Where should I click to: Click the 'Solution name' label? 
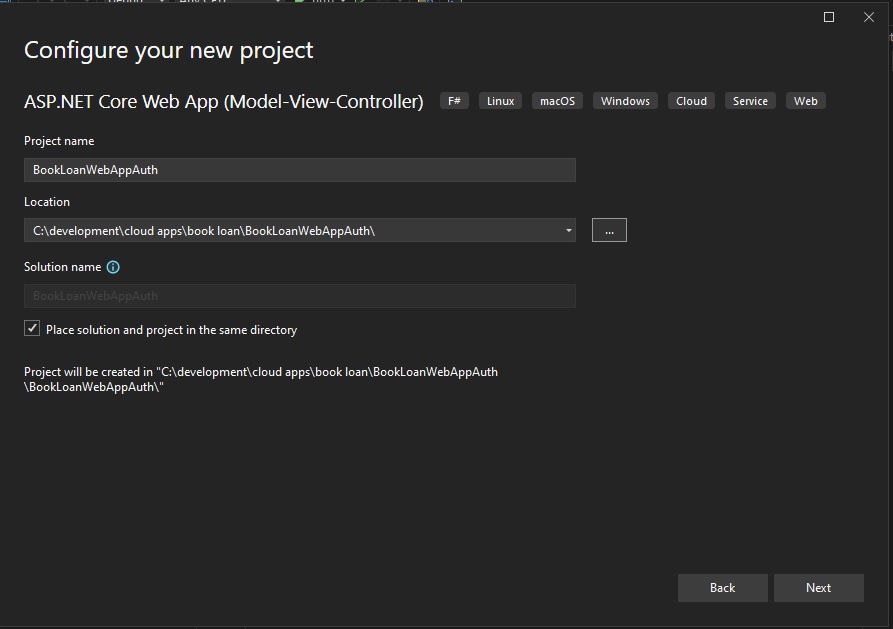pyautogui.click(x=63, y=267)
